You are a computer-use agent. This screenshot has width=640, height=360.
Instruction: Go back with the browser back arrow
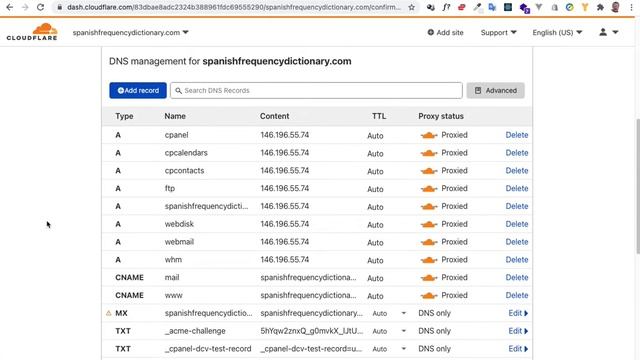(9, 7)
